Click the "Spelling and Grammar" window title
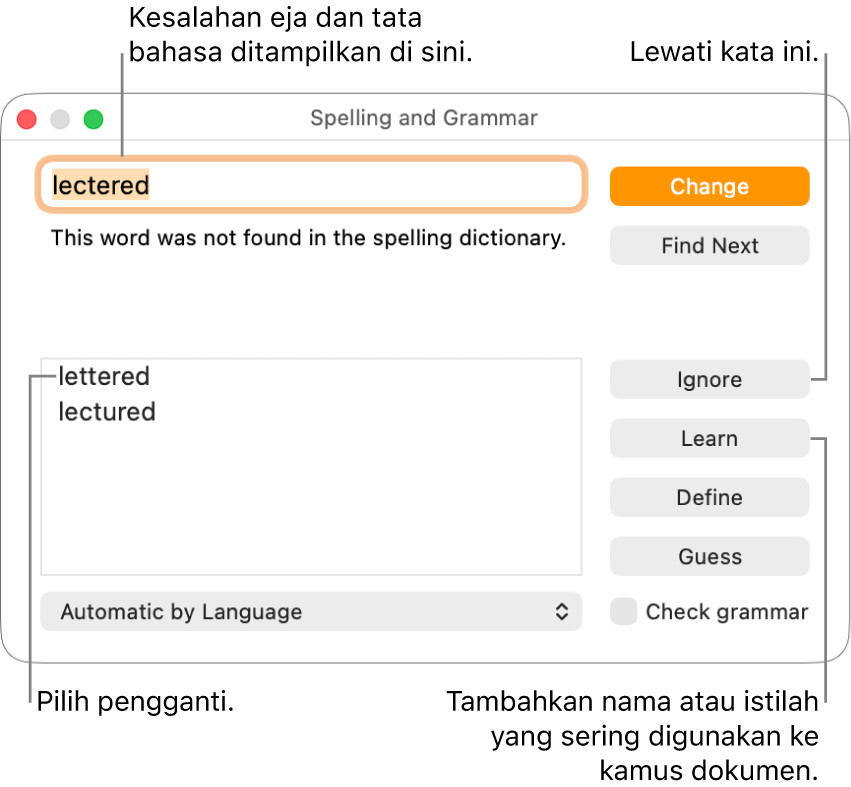Image resolution: width=851 pixels, height=787 pixels. (424, 118)
